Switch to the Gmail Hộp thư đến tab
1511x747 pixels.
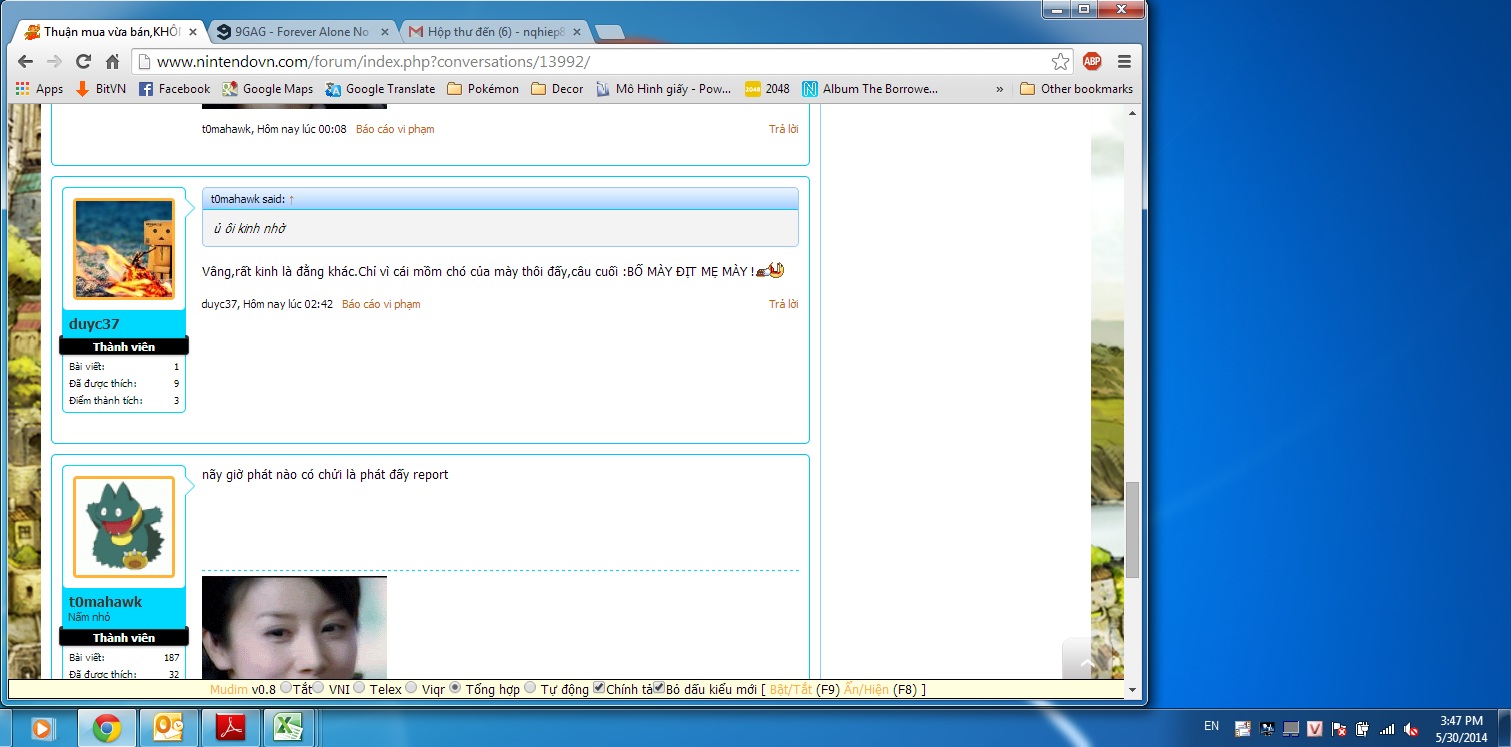489,32
